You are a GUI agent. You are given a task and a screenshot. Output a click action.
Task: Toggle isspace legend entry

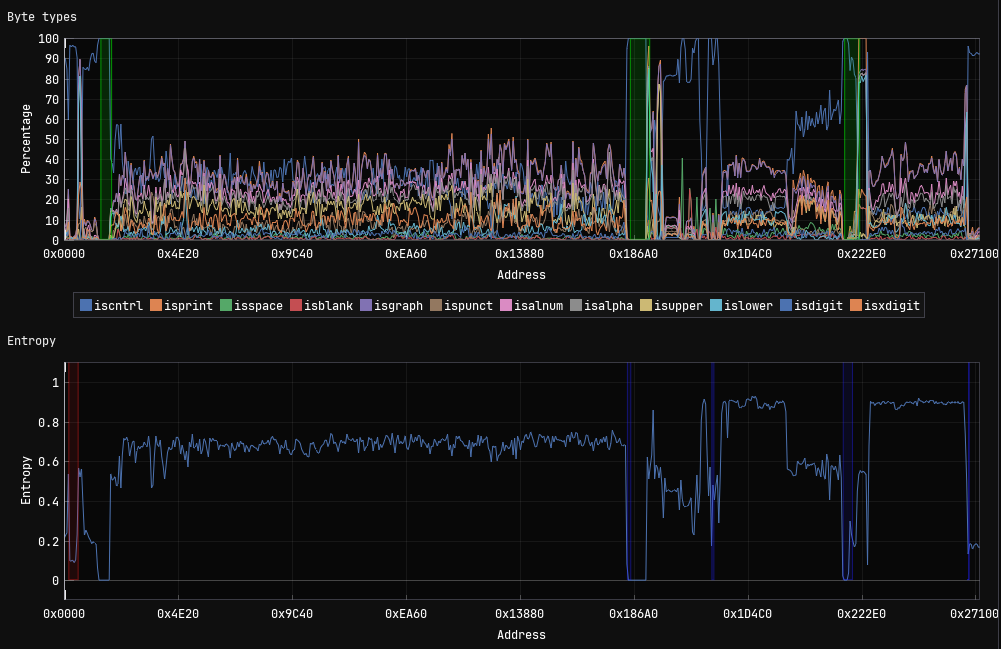(x=251, y=306)
